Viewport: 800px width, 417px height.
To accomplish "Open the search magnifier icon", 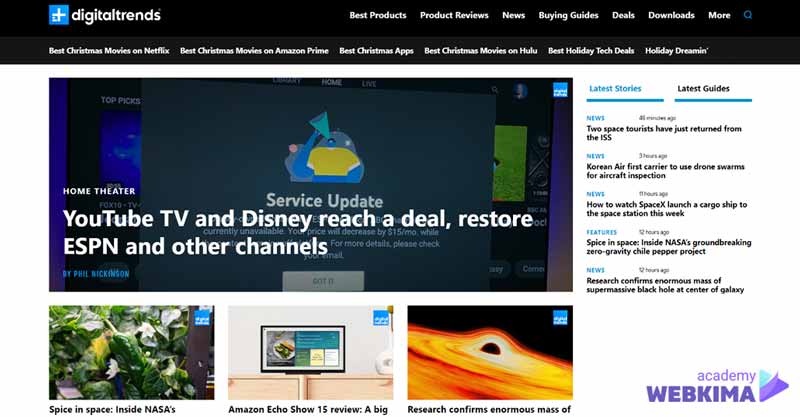I will pyautogui.click(x=748, y=15).
